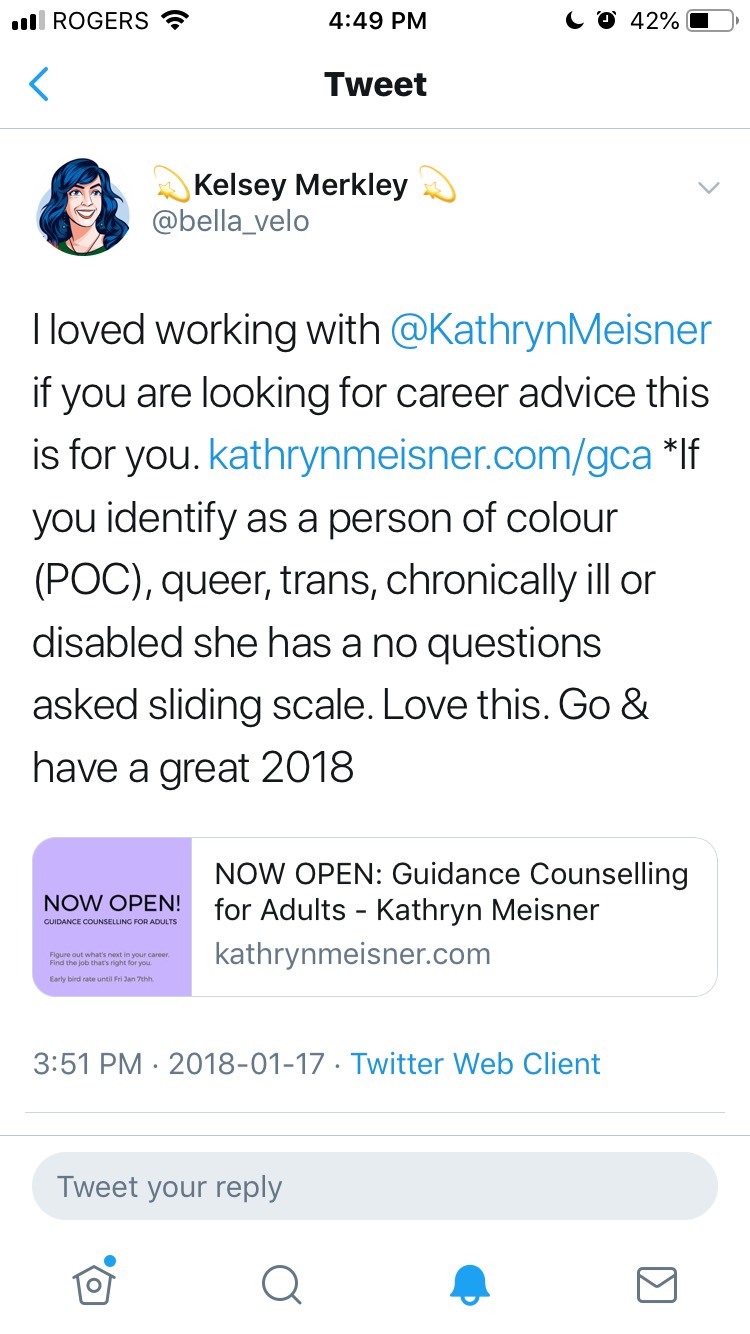Screen dimensions: 750x1334
Task: Open the kathrynmeisner.com/gca link
Action: [429, 455]
